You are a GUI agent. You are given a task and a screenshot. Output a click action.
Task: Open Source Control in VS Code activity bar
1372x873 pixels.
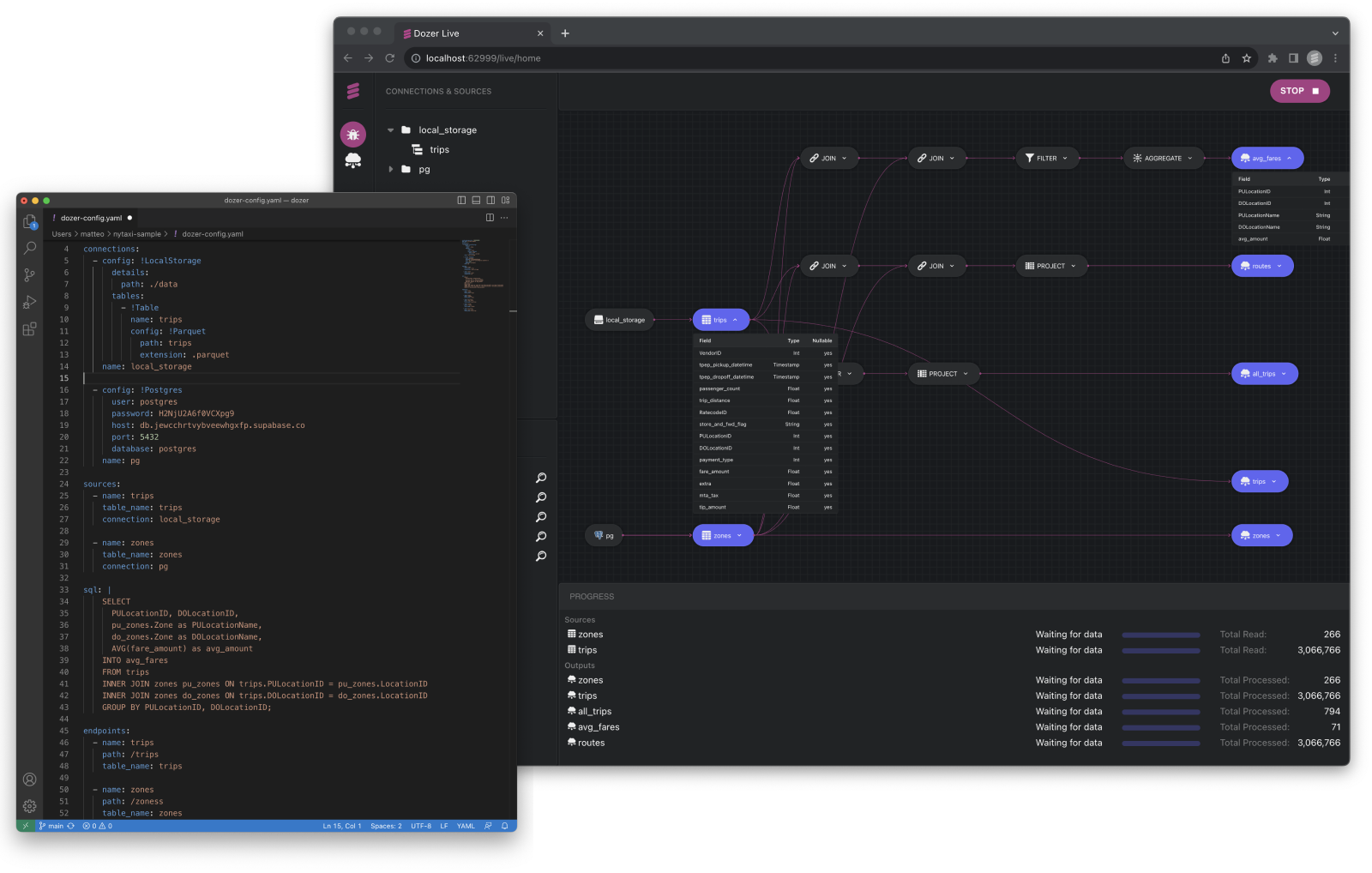click(x=29, y=275)
